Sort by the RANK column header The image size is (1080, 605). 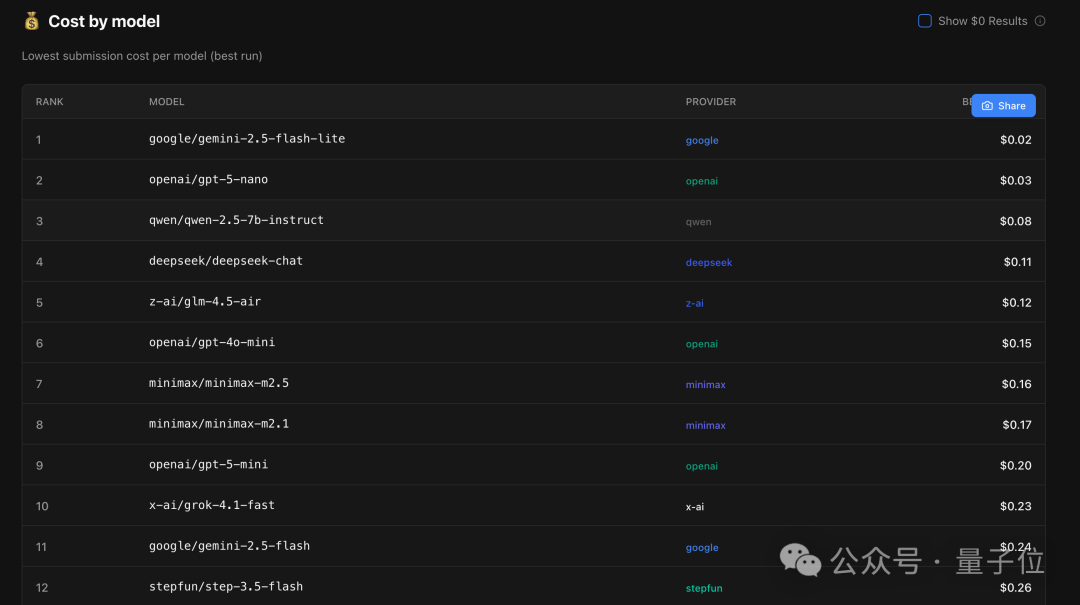coord(50,102)
